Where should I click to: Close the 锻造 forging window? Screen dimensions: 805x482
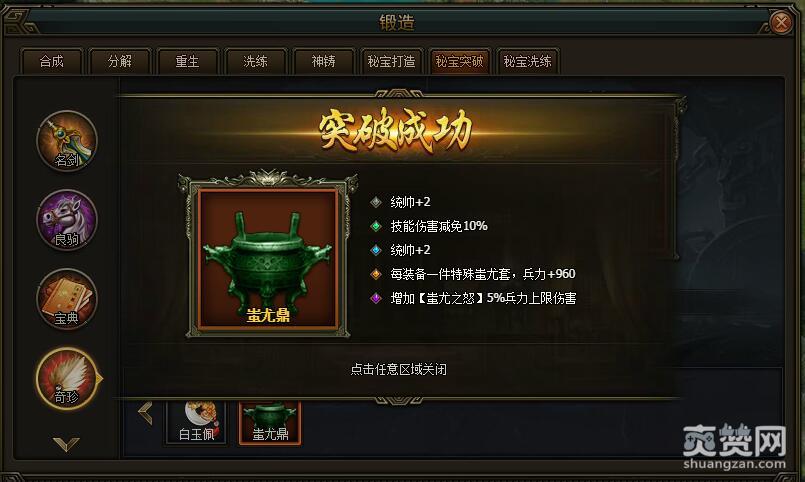pyautogui.click(x=781, y=23)
